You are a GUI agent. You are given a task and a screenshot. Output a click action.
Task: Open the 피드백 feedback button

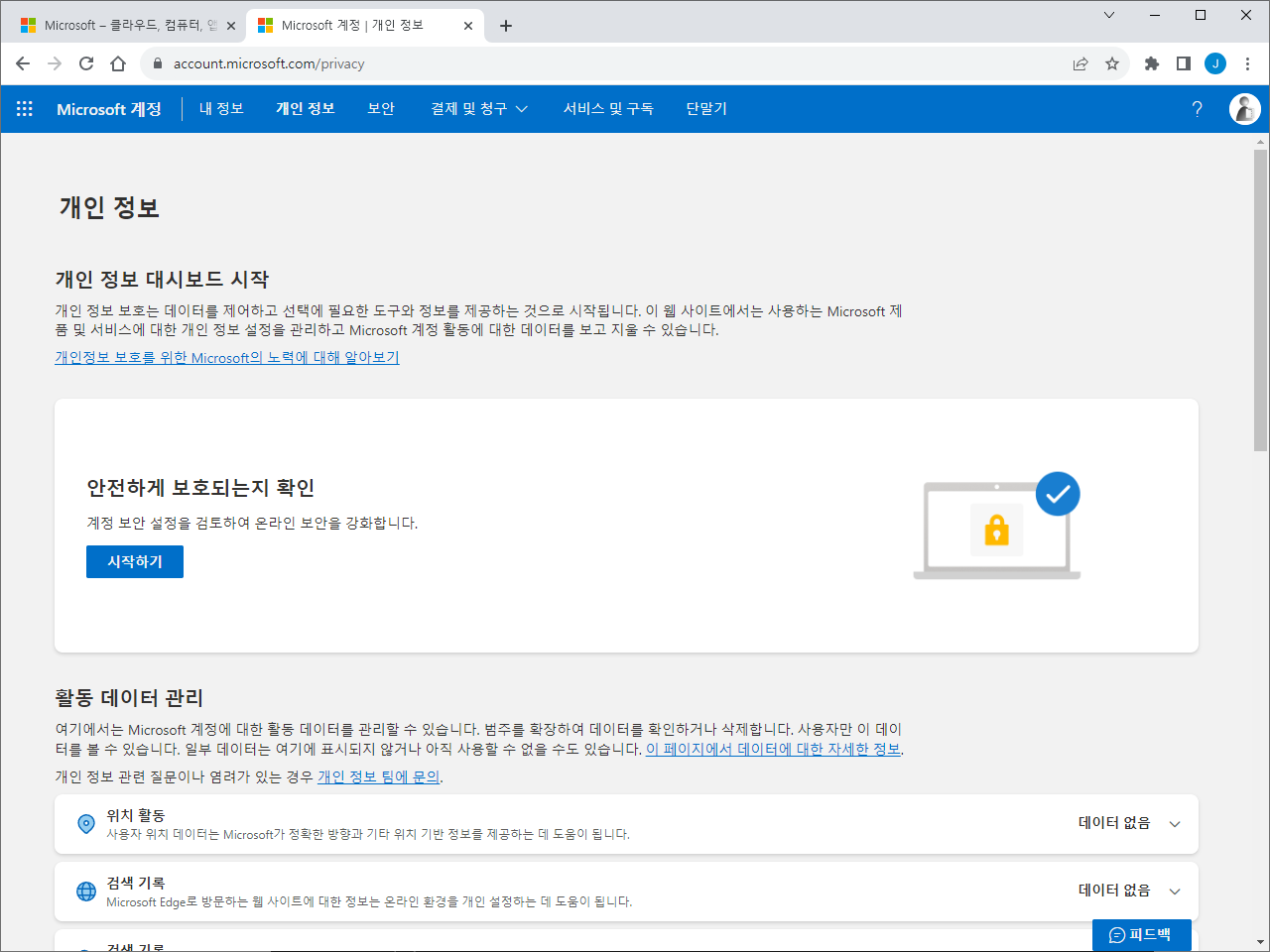coord(1141,934)
